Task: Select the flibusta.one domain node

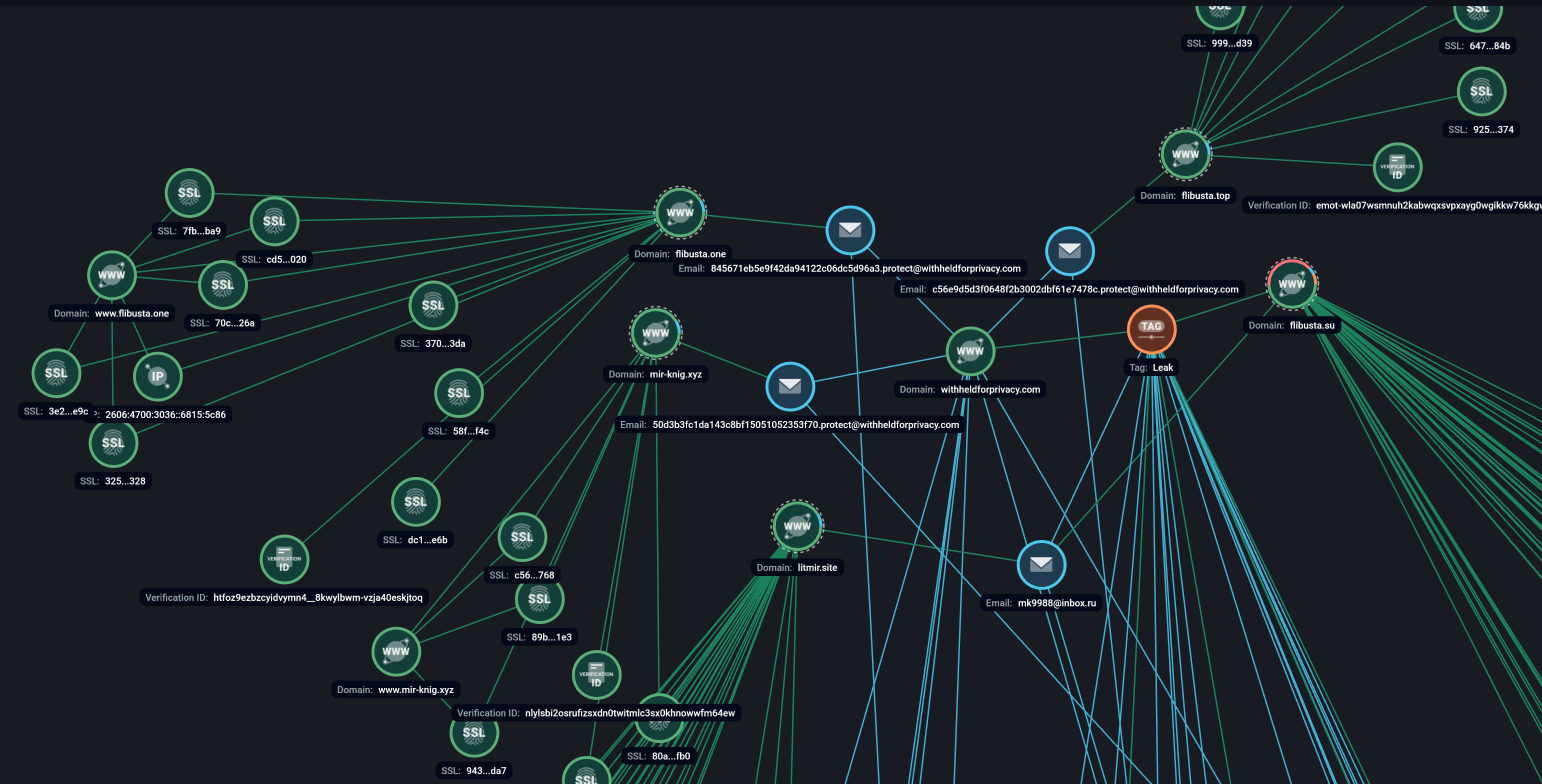Action: 680,212
